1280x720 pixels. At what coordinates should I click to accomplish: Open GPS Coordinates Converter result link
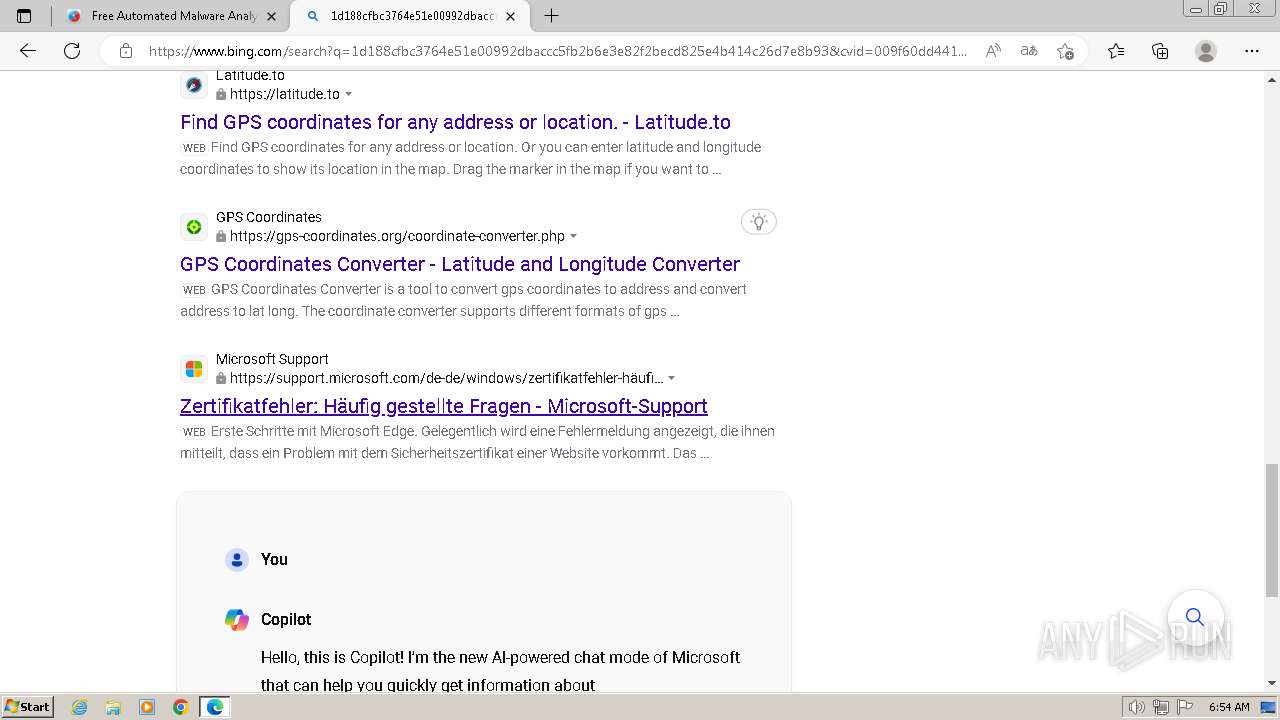(x=460, y=264)
